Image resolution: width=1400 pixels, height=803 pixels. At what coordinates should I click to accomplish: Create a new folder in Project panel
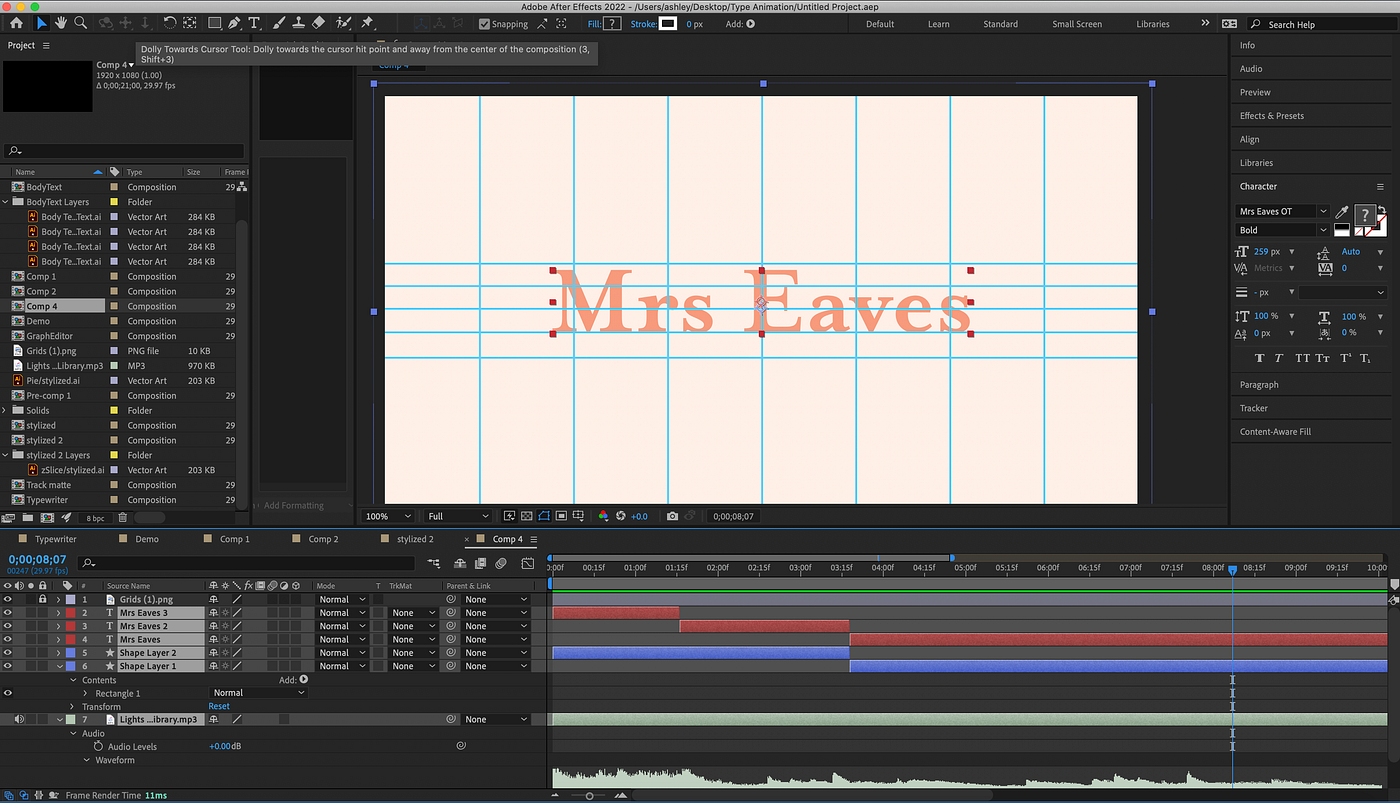[26, 518]
